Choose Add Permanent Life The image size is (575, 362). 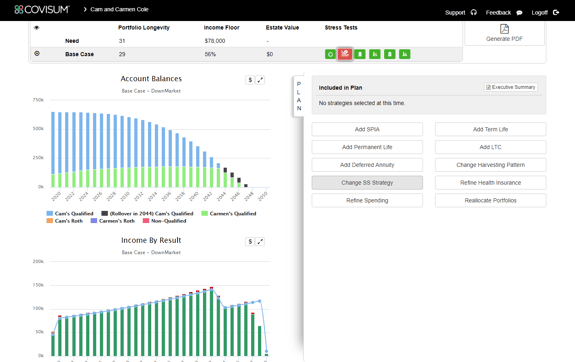(x=367, y=147)
